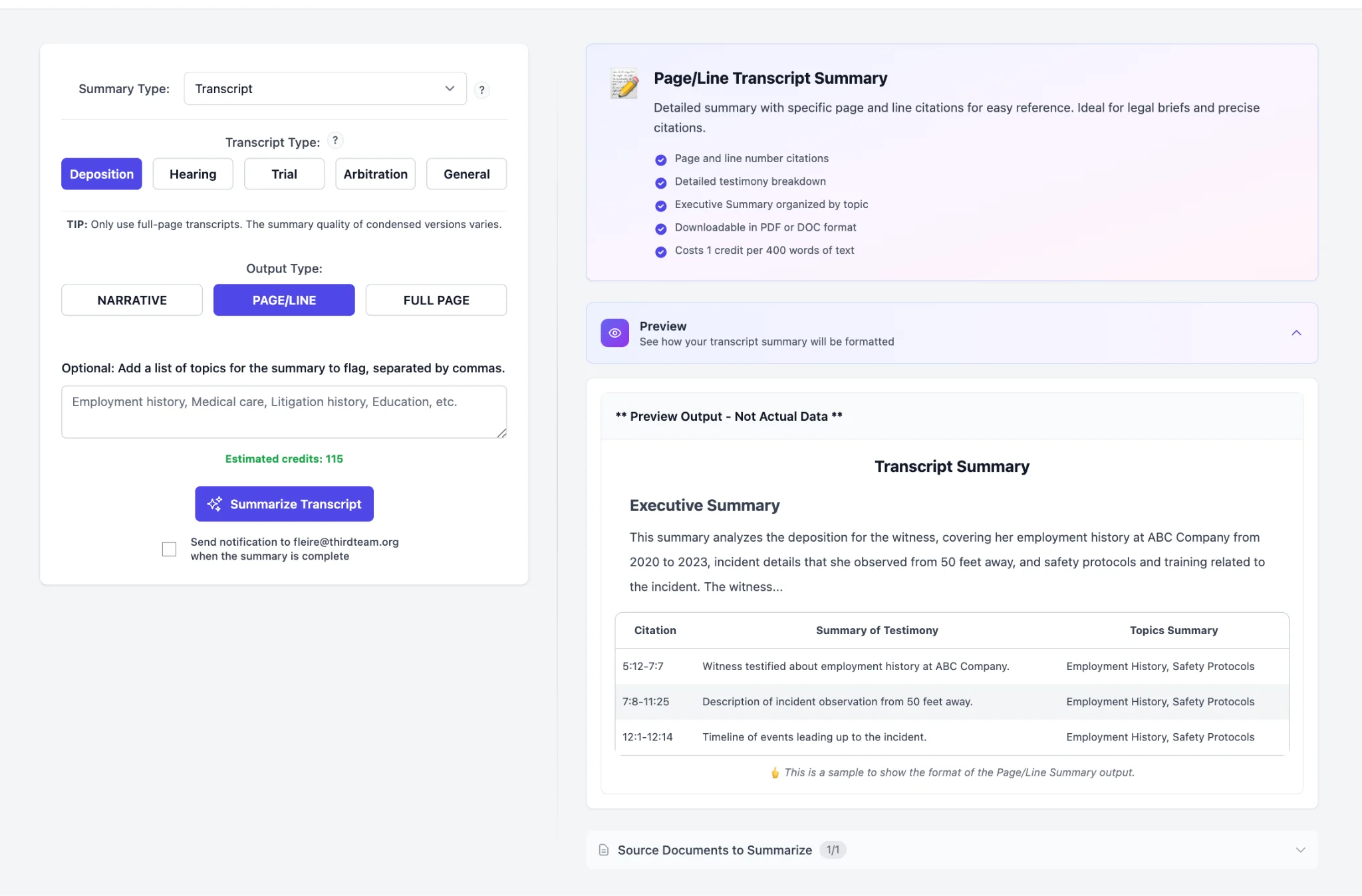Click the notepad pencil icon in summary header
This screenshot has width=1362, height=896.
point(624,84)
